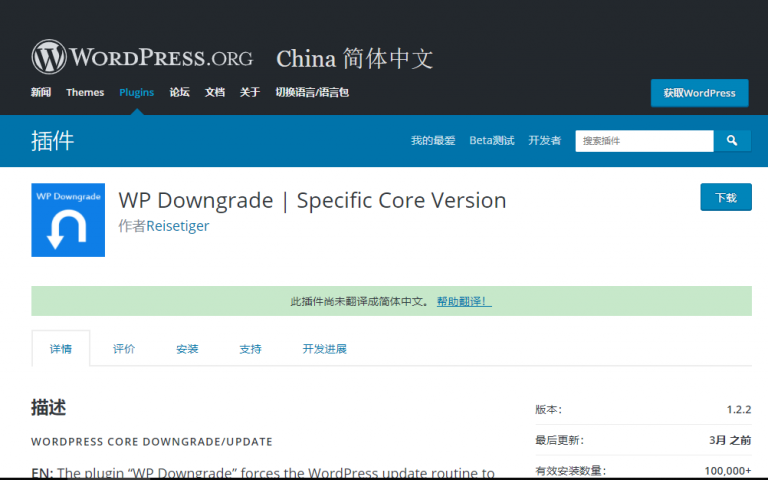Click the 100,000+ installs value
The height and width of the screenshot is (480, 768).
tap(728, 471)
